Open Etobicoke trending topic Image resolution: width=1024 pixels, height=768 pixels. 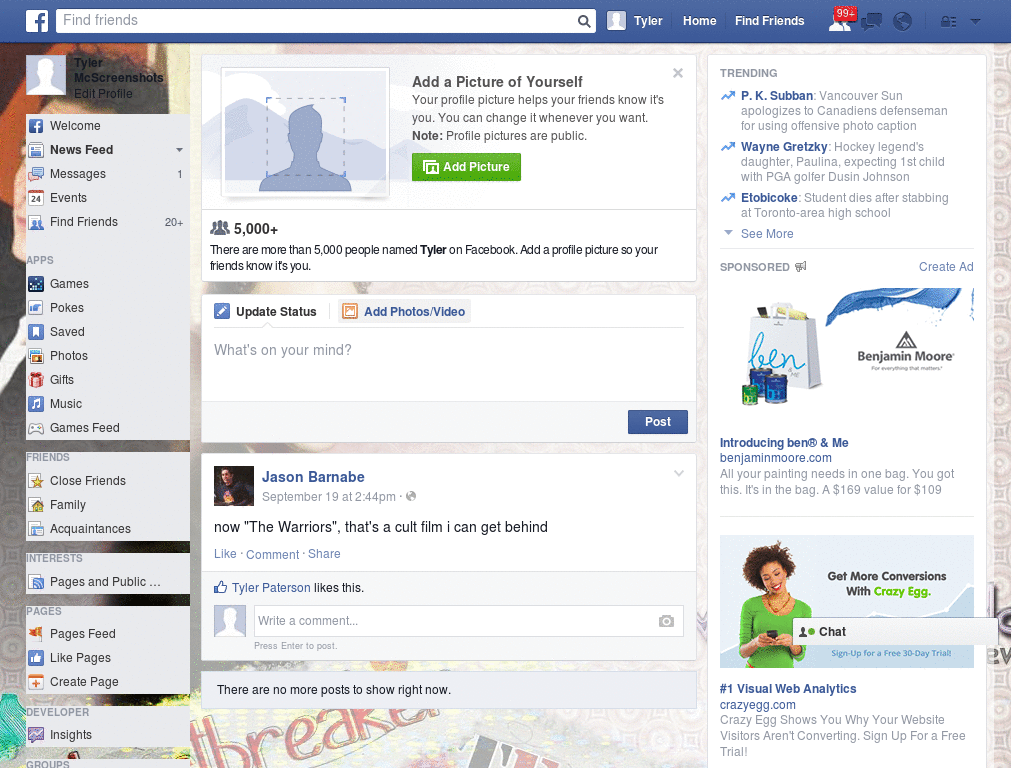click(769, 198)
